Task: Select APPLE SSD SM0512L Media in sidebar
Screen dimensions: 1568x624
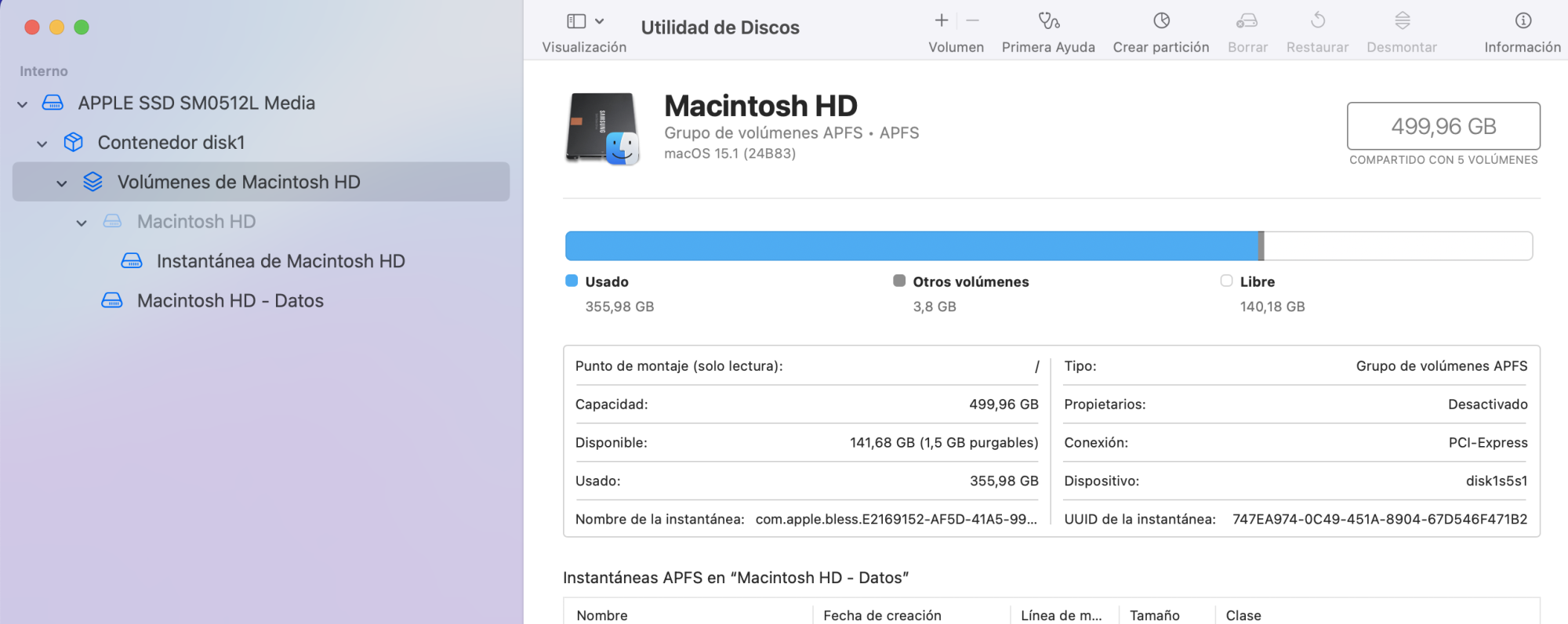Action: tap(197, 103)
